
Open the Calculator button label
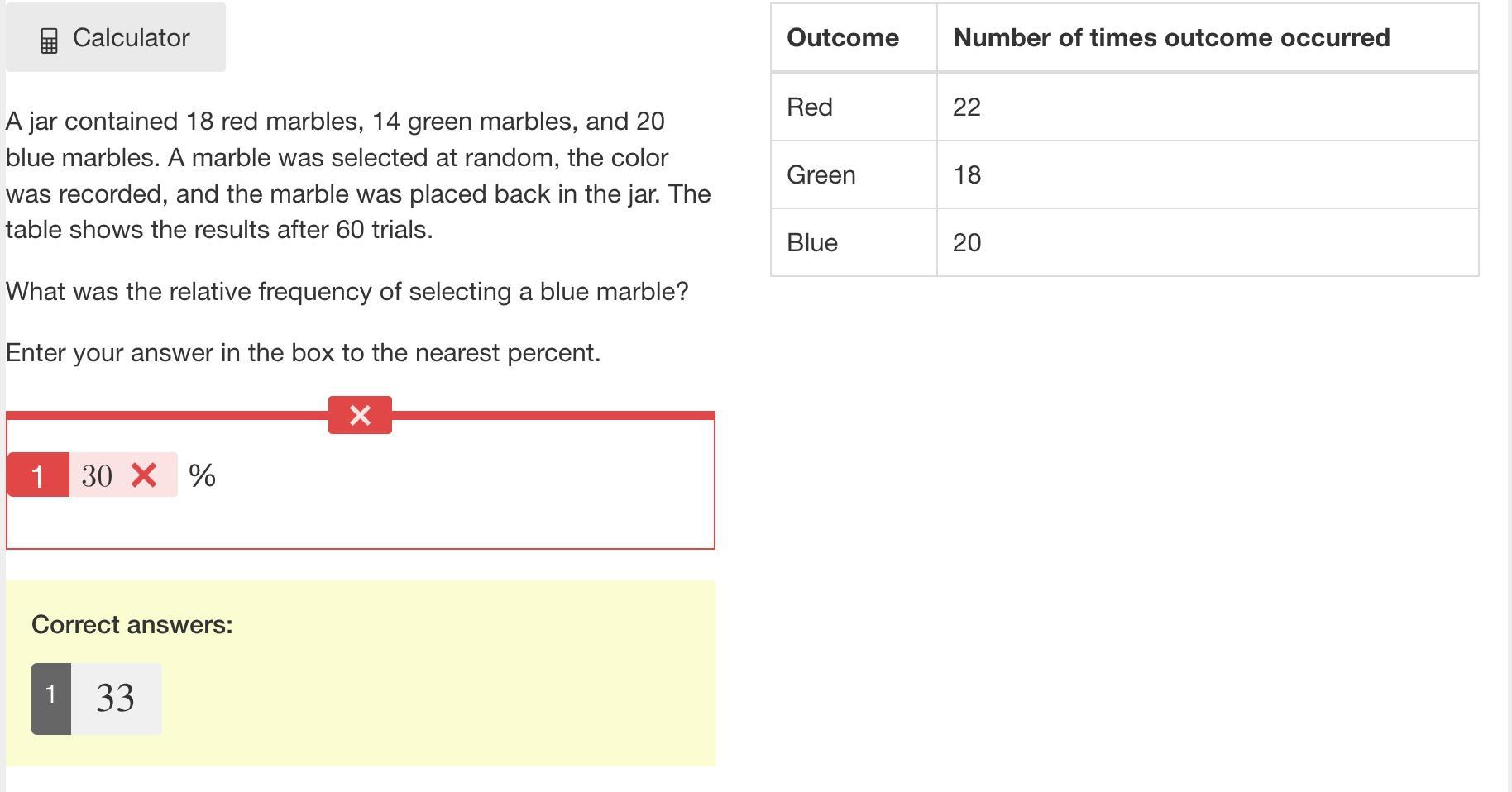pyautogui.click(x=132, y=38)
